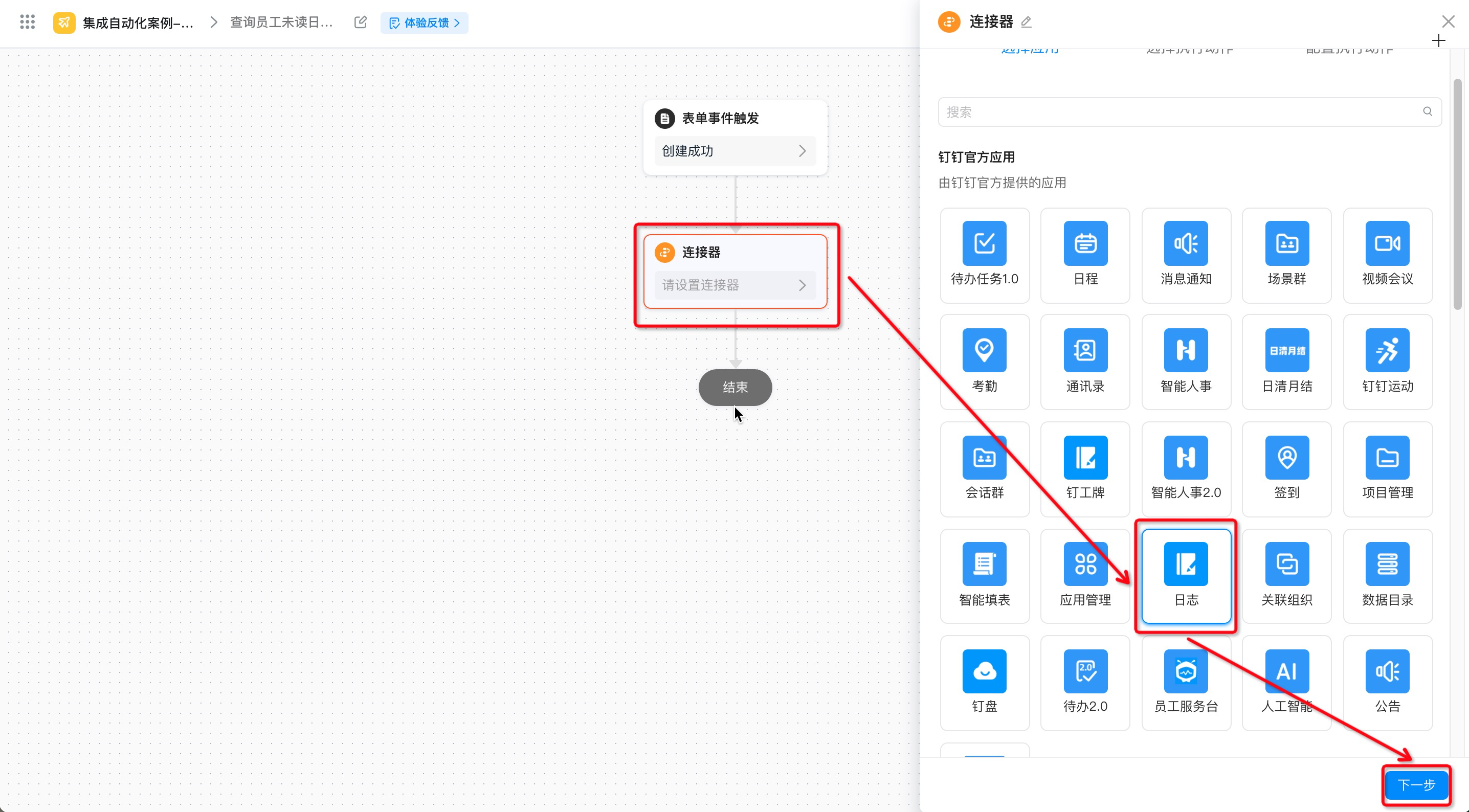Image resolution: width=1469 pixels, height=812 pixels.
Task: Open the apps grid launcher icon
Action: coord(27,22)
